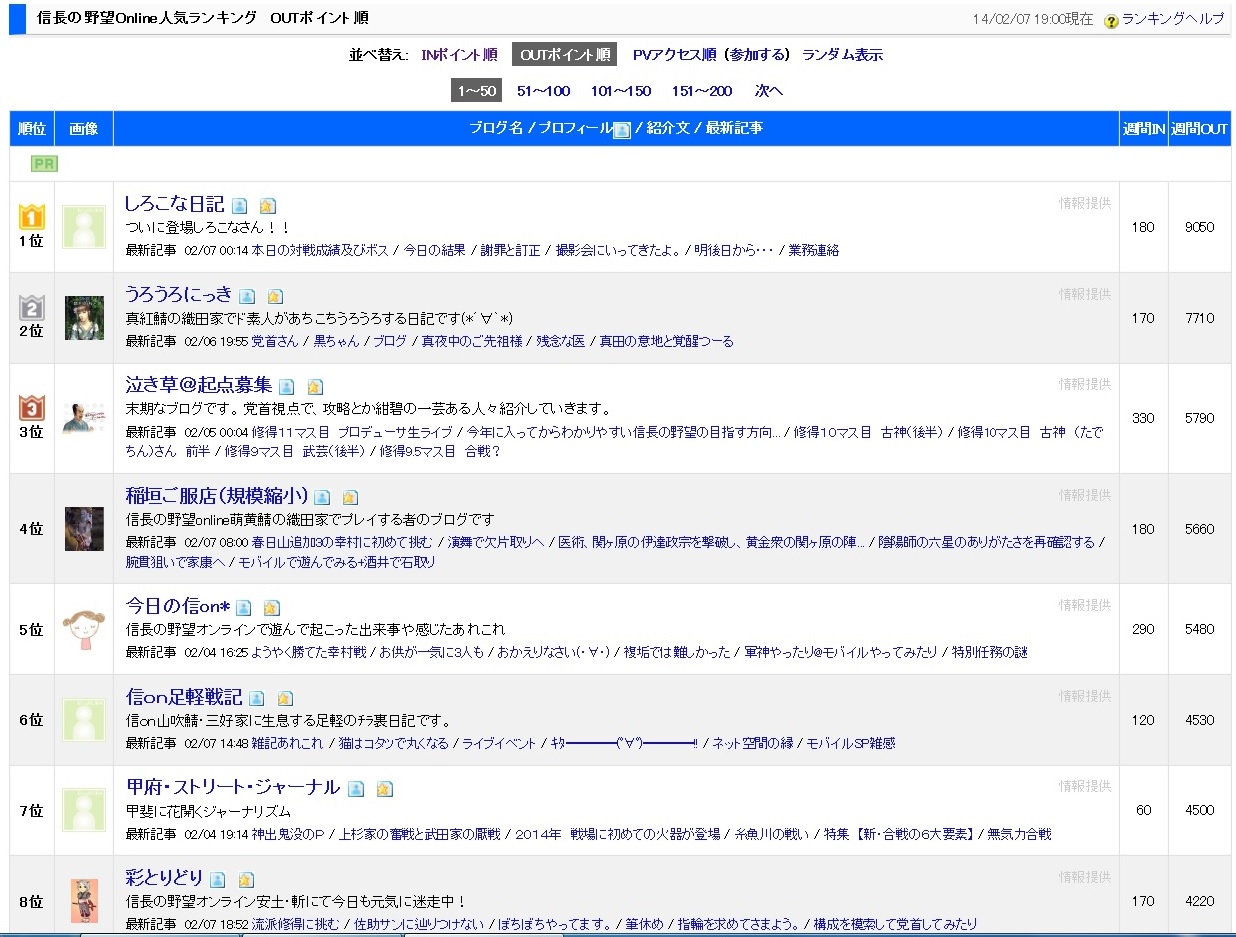Click favorite star icon beside 今日の信on*
This screenshot has height=937, width=1236.
(272, 607)
